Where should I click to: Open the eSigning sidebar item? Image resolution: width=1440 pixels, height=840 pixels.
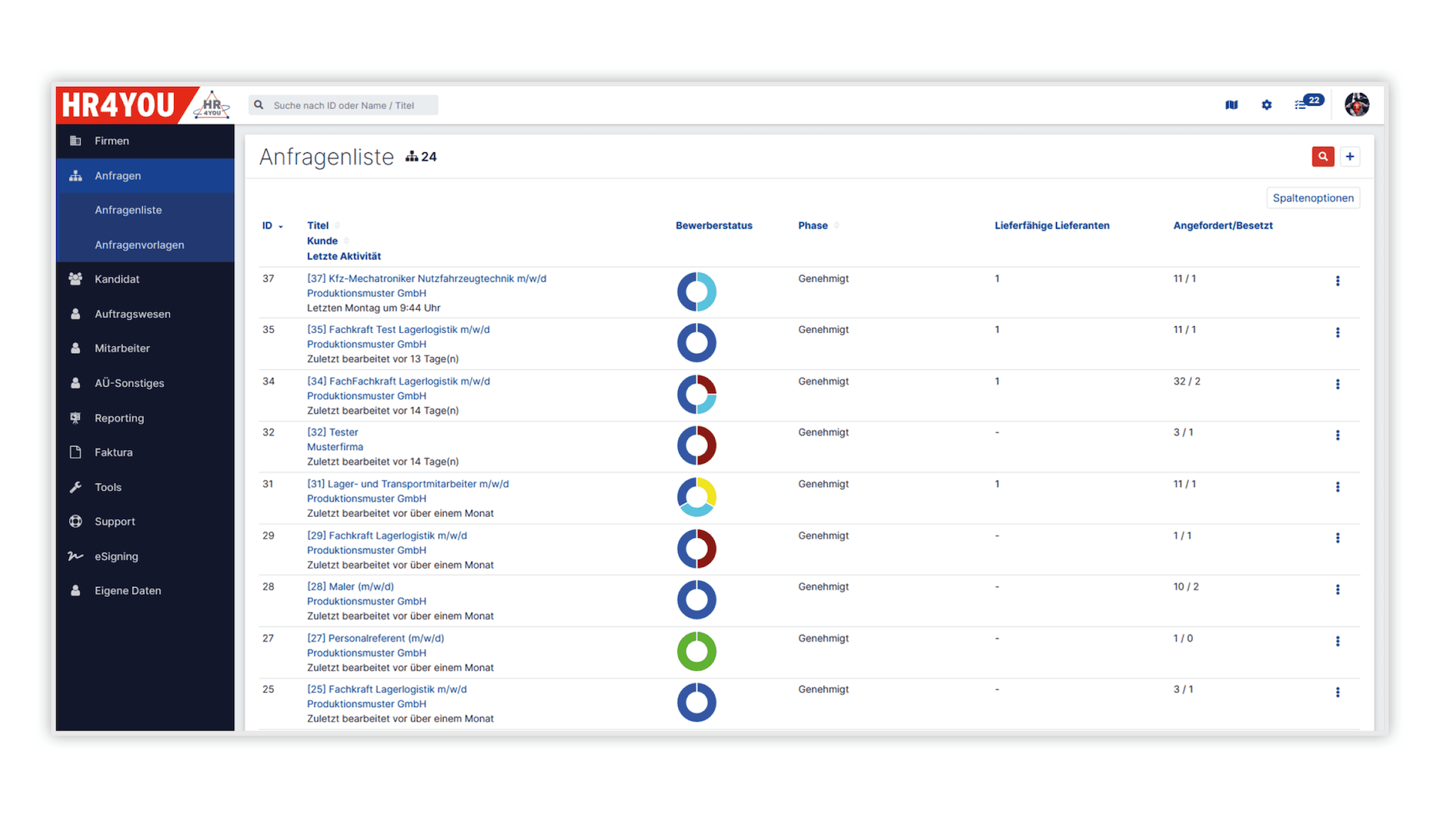click(116, 556)
